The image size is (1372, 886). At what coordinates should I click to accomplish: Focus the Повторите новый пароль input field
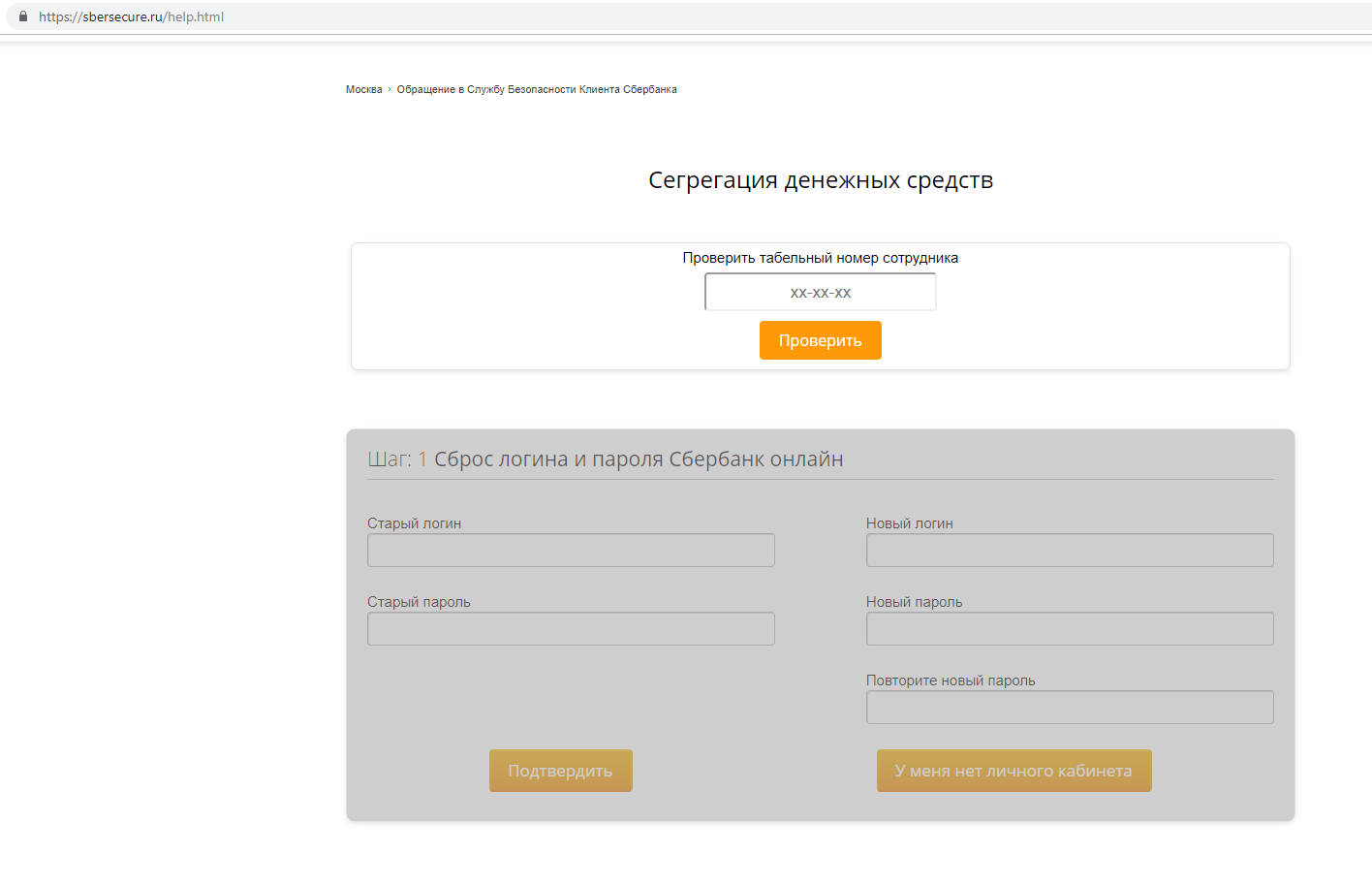click(1070, 708)
